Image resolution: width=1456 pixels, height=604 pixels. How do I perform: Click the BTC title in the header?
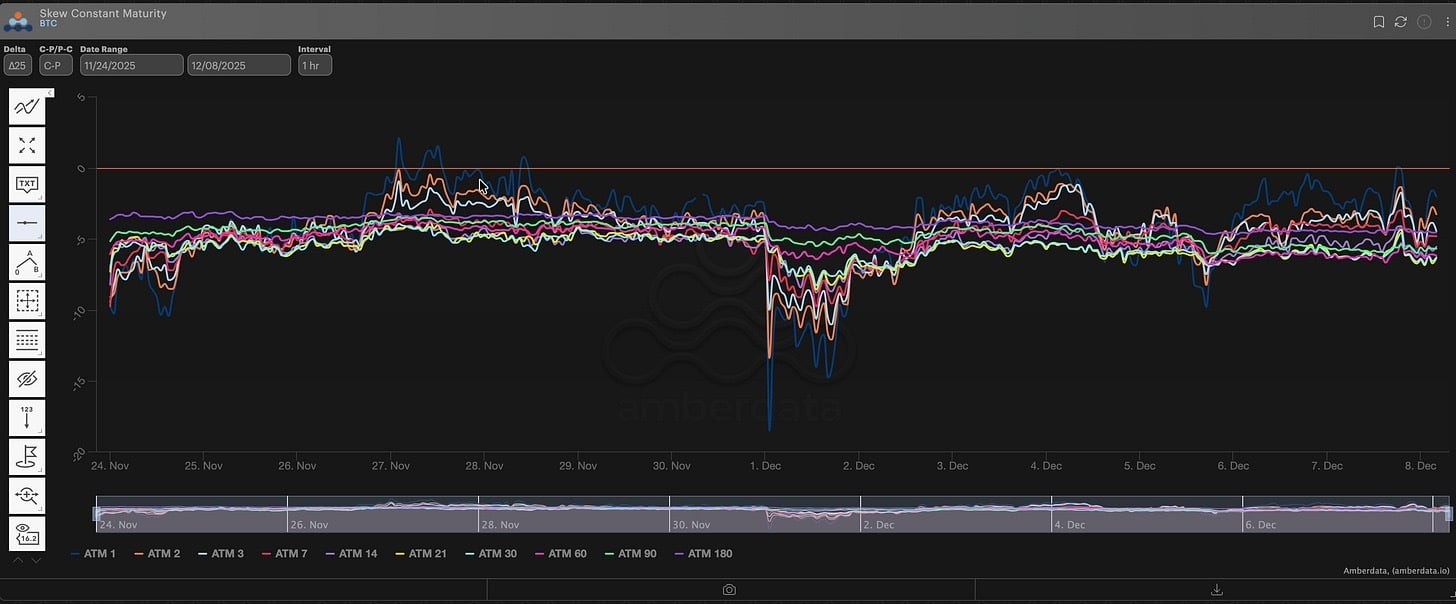pos(45,22)
